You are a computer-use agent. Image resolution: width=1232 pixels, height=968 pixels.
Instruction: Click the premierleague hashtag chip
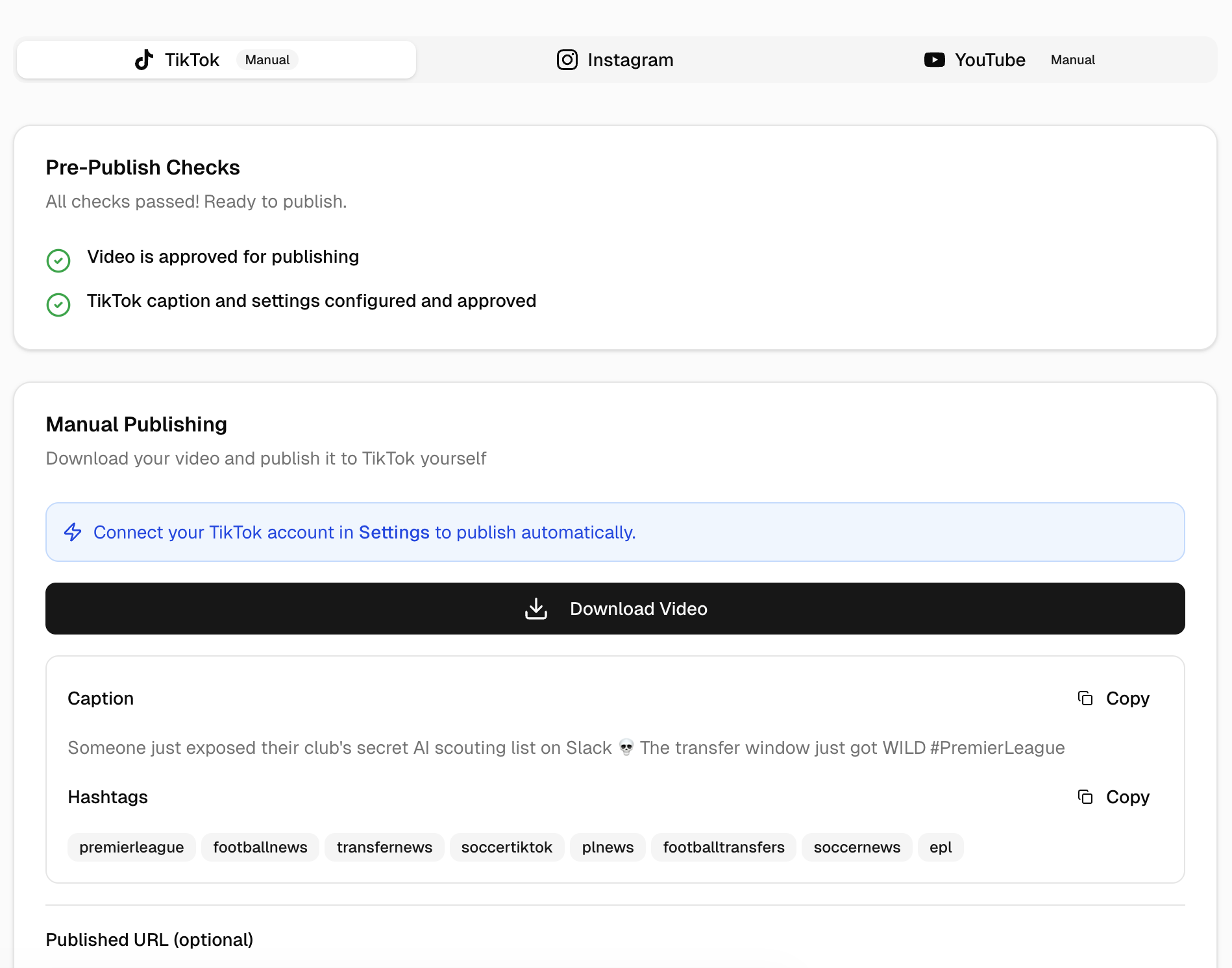131,847
